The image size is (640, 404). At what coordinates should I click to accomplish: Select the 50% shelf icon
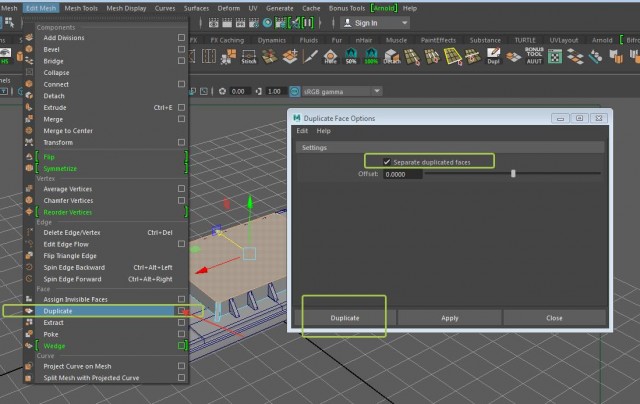[351, 57]
